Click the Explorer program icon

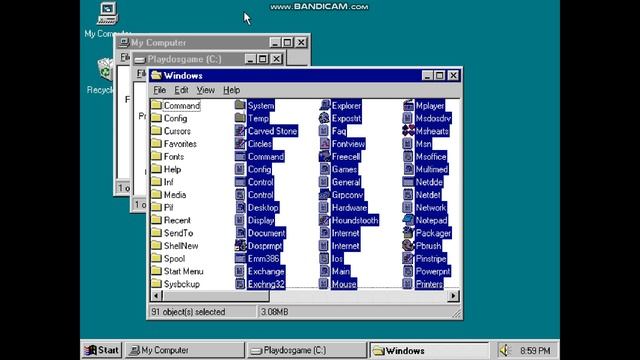(324, 105)
